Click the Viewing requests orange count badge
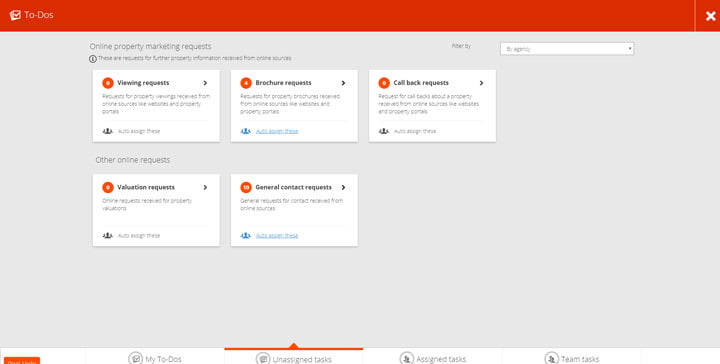Screen dimensions: 720x364 [x=108, y=83]
